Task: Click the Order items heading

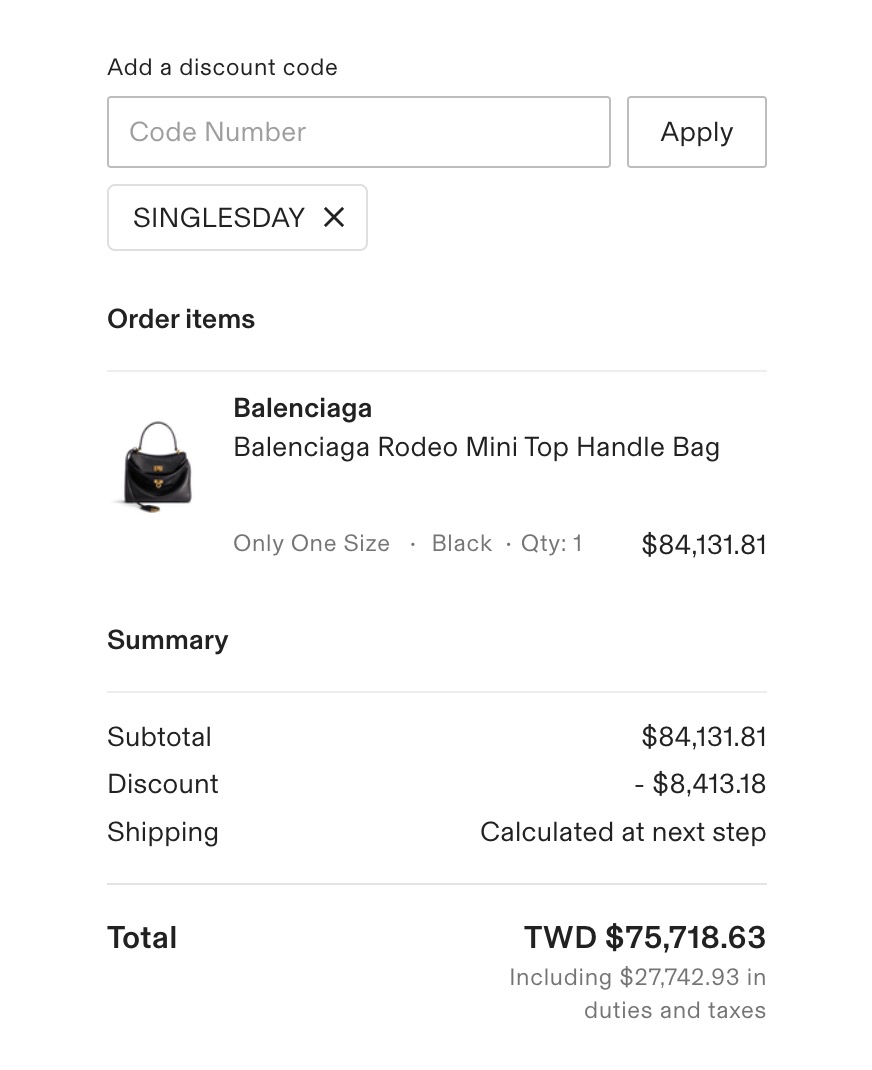Action: tap(181, 319)
